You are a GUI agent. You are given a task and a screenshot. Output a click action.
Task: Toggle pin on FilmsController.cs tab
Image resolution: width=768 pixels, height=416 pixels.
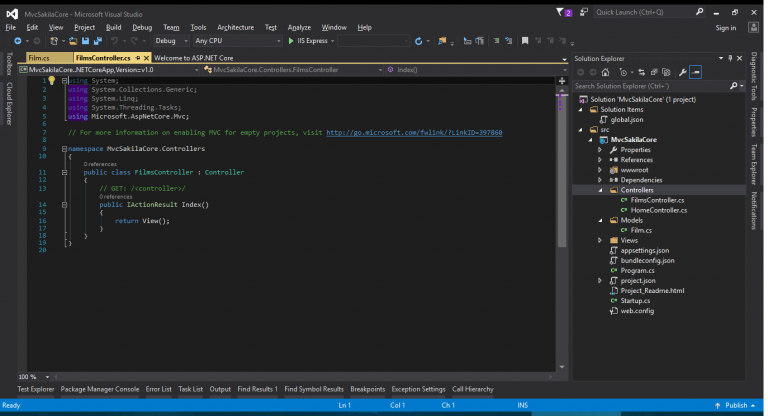pos(138,58)
